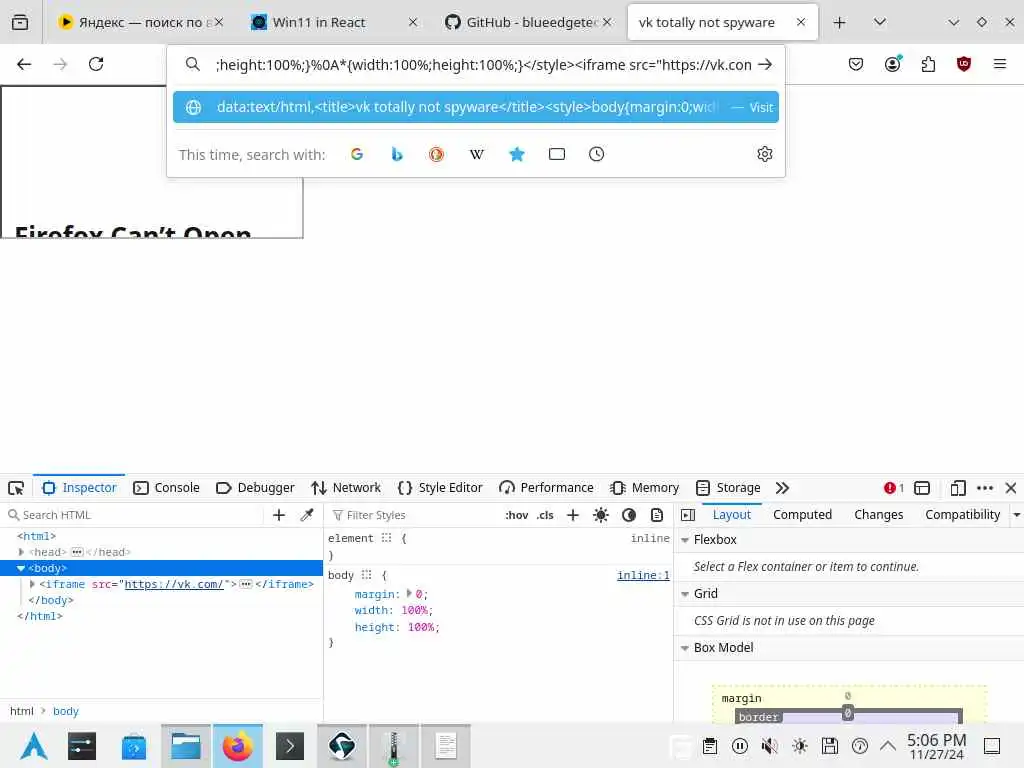The image size is (1024, 768).
Task: Expand the iframe element node
Action: pyautogui.click(x=32, y=584)
